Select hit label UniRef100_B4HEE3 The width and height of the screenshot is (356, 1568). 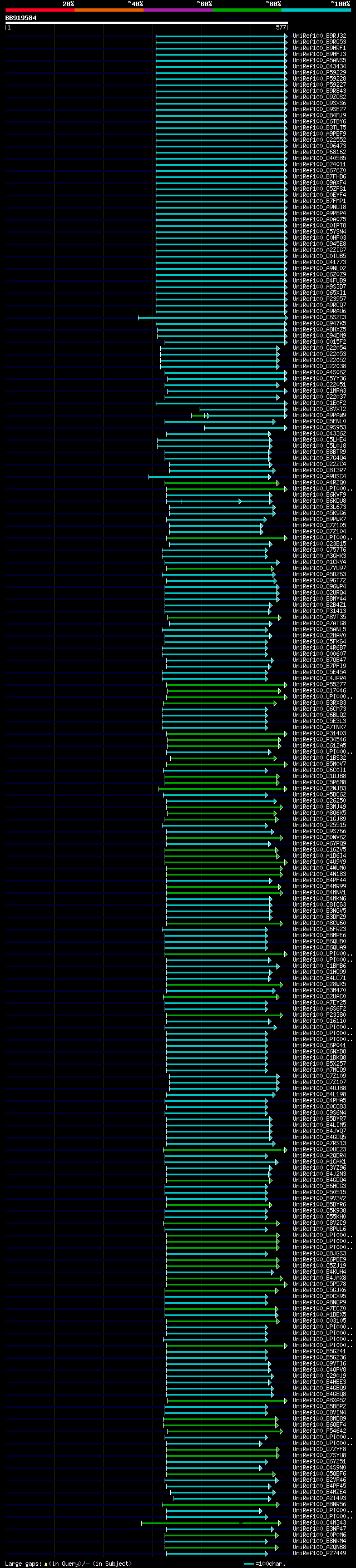319,1382
